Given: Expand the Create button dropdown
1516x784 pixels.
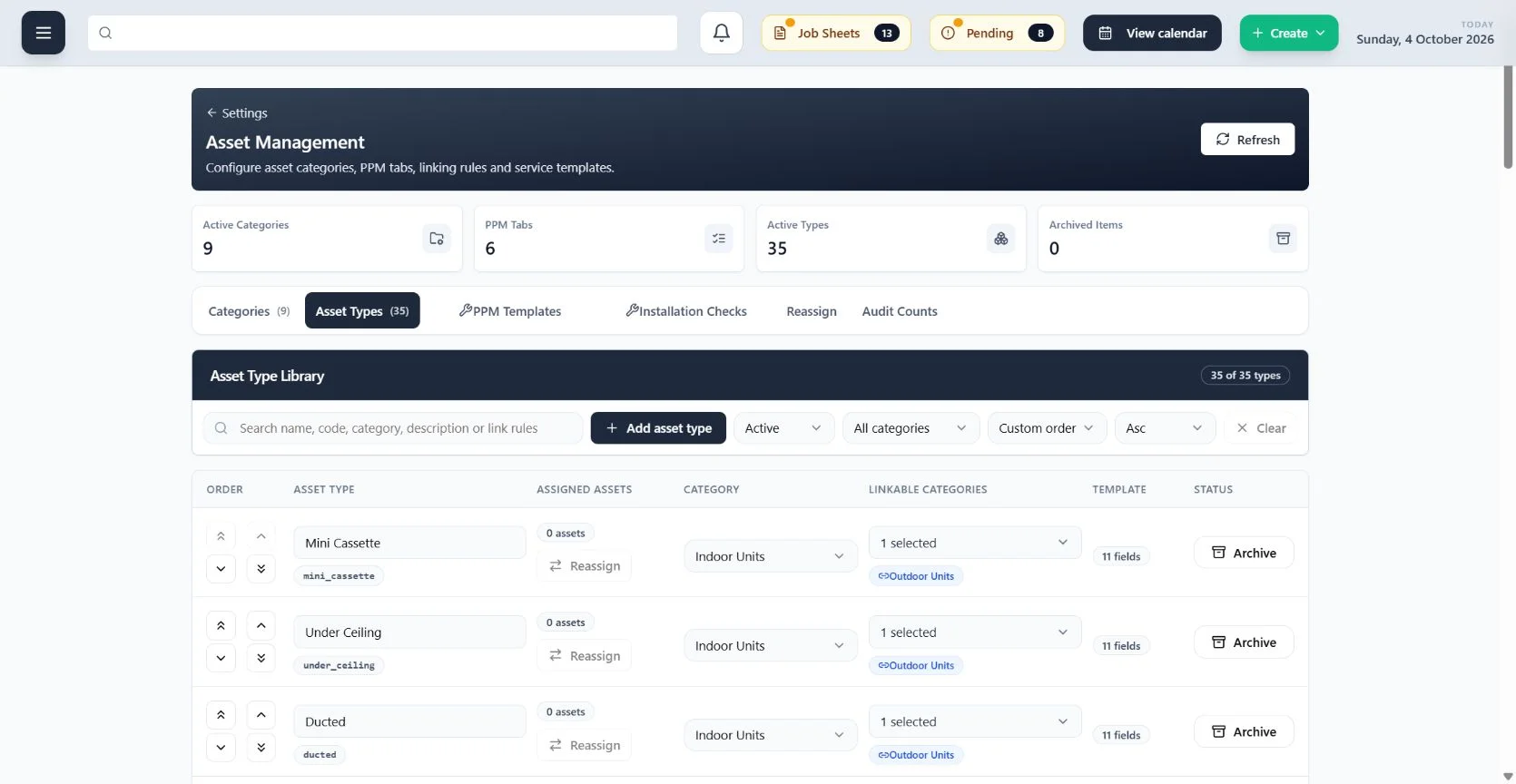Looking at the screenshot, I should click(x=1289, y=33).
